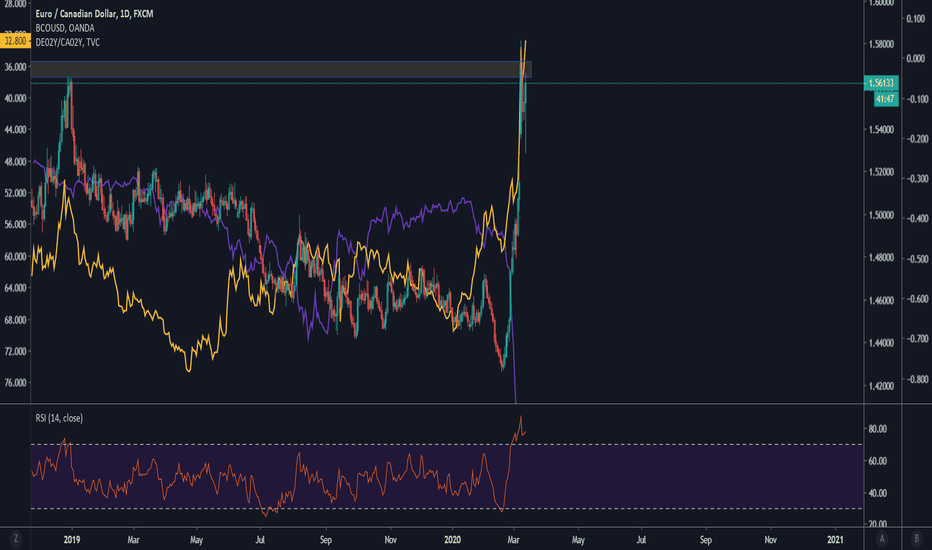Select the DE02Y/CA02Y, TVC legend entry

tap(68, 42)
